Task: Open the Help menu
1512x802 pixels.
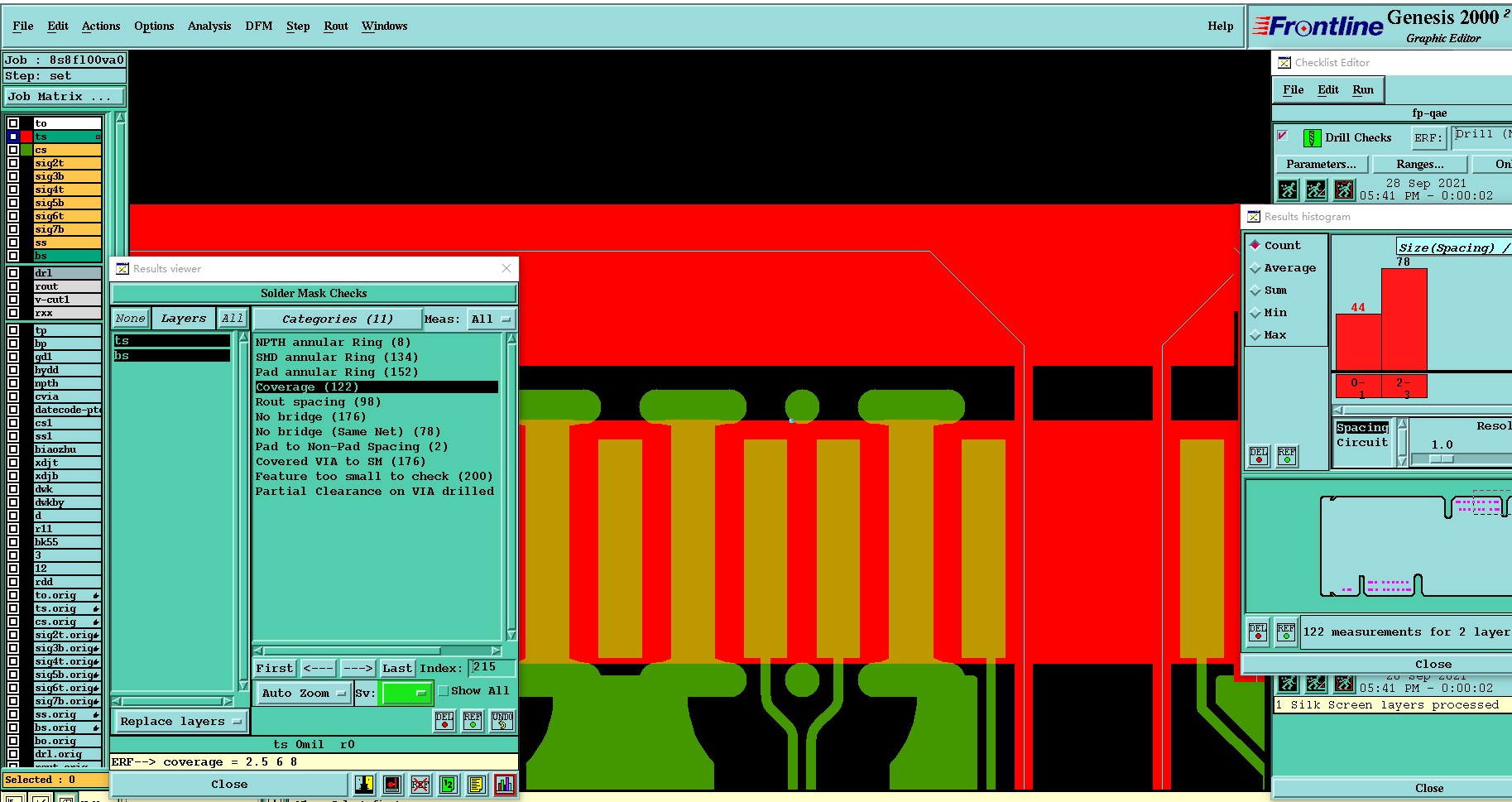Action: [1220, 26]
